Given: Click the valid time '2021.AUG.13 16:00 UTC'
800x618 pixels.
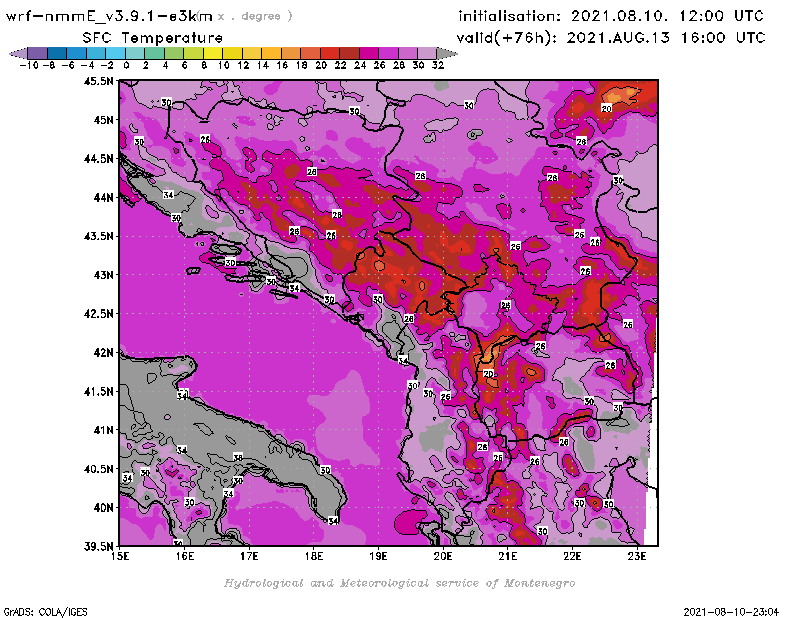Looking at the screenshot, I should pyautogui.click(x=666, y=38).
